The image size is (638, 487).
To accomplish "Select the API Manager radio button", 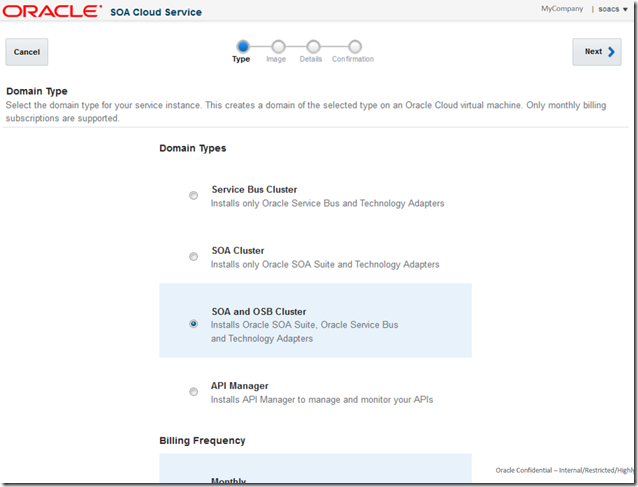I will coord(194,391).
